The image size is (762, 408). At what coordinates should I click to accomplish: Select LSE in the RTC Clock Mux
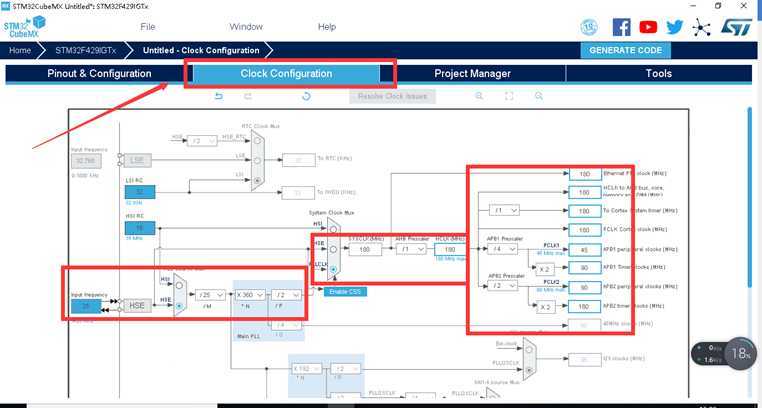pos(257,160)
